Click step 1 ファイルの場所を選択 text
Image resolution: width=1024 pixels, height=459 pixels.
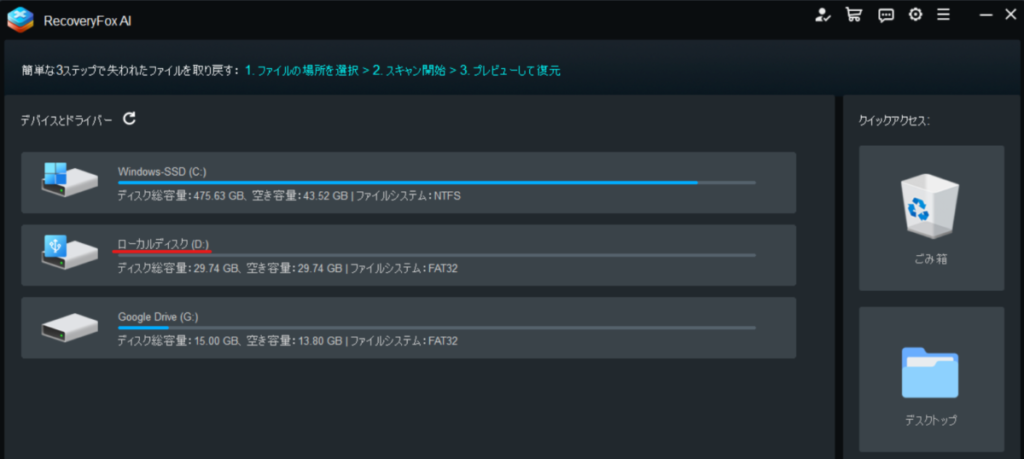306,71
